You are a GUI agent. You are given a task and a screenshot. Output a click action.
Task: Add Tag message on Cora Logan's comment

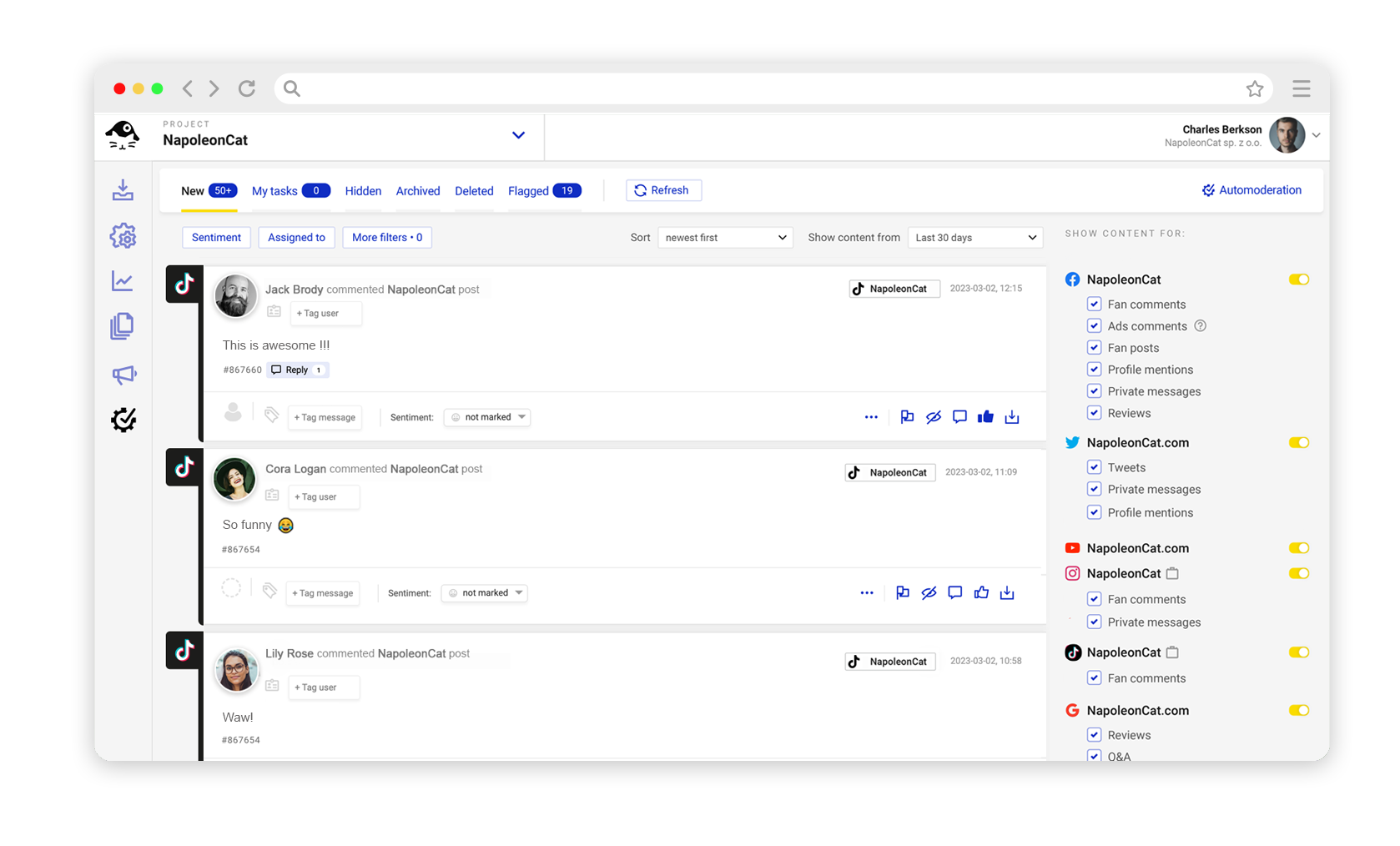coord(323,593)
